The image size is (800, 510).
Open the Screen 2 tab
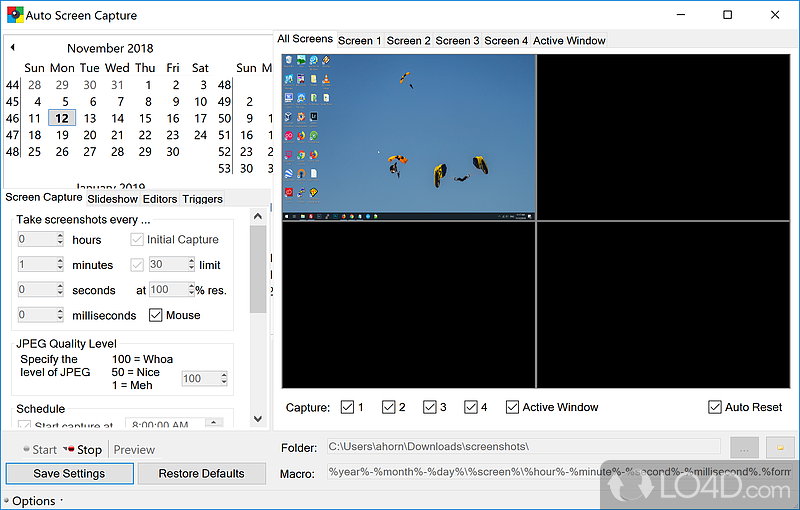pos(408,41)
